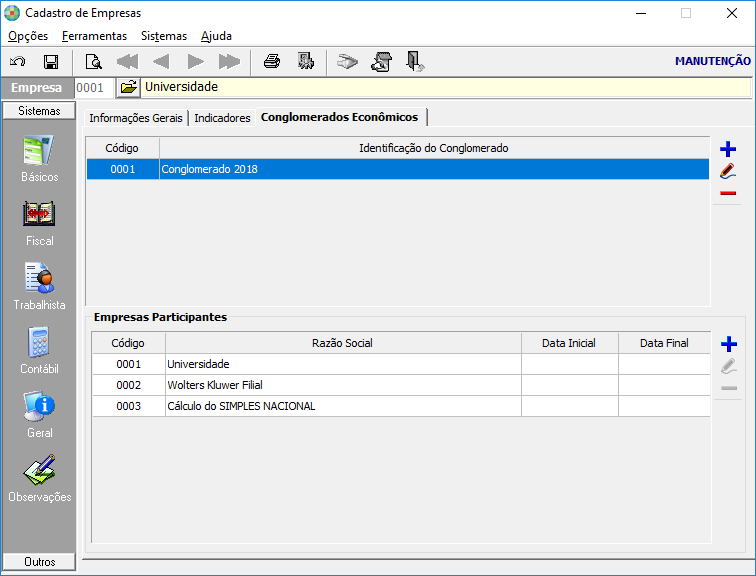
Task: Select the Conglomerados Econômicos tab
Action: [339, 117]
